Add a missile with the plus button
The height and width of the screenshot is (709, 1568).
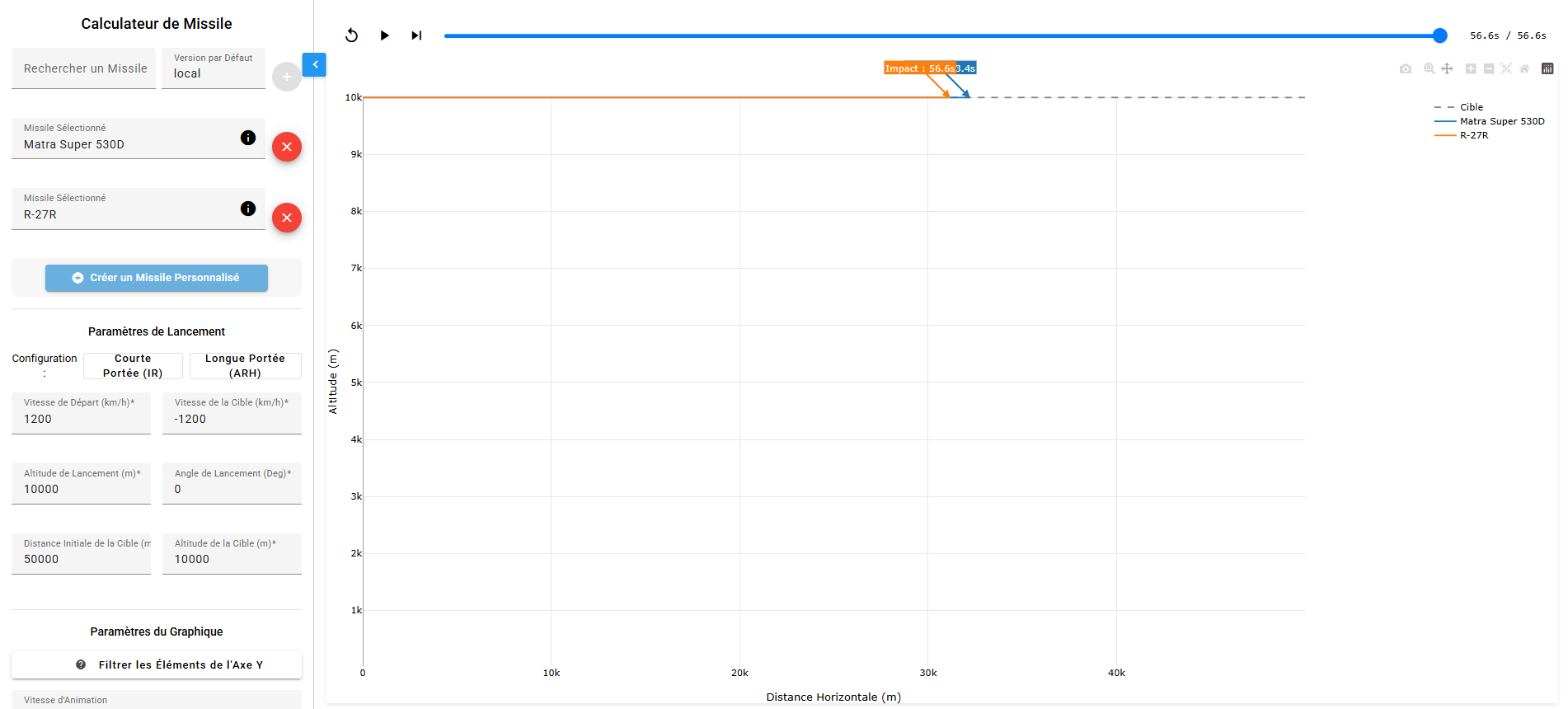click(x=287, y=77)
